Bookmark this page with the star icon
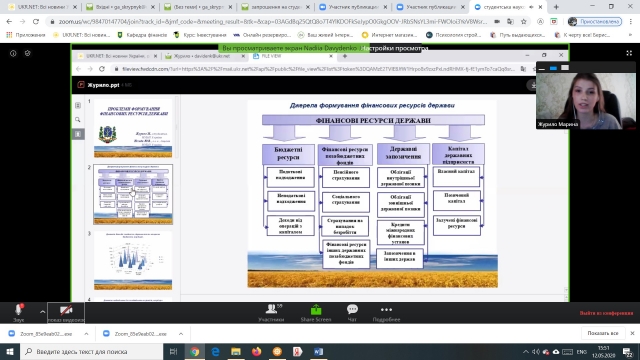 click(x=524, y=21)
